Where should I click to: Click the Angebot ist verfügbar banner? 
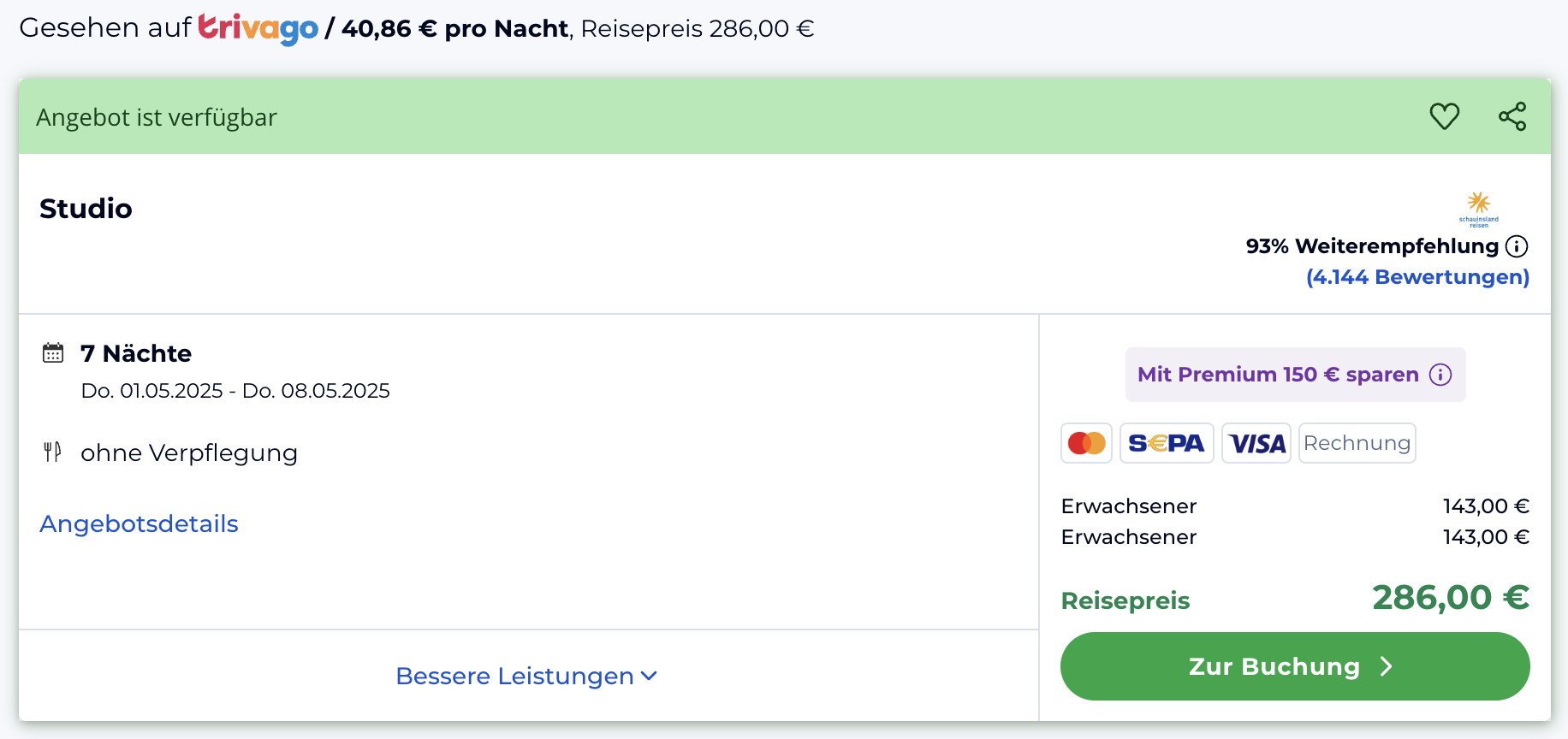point(784,116)
